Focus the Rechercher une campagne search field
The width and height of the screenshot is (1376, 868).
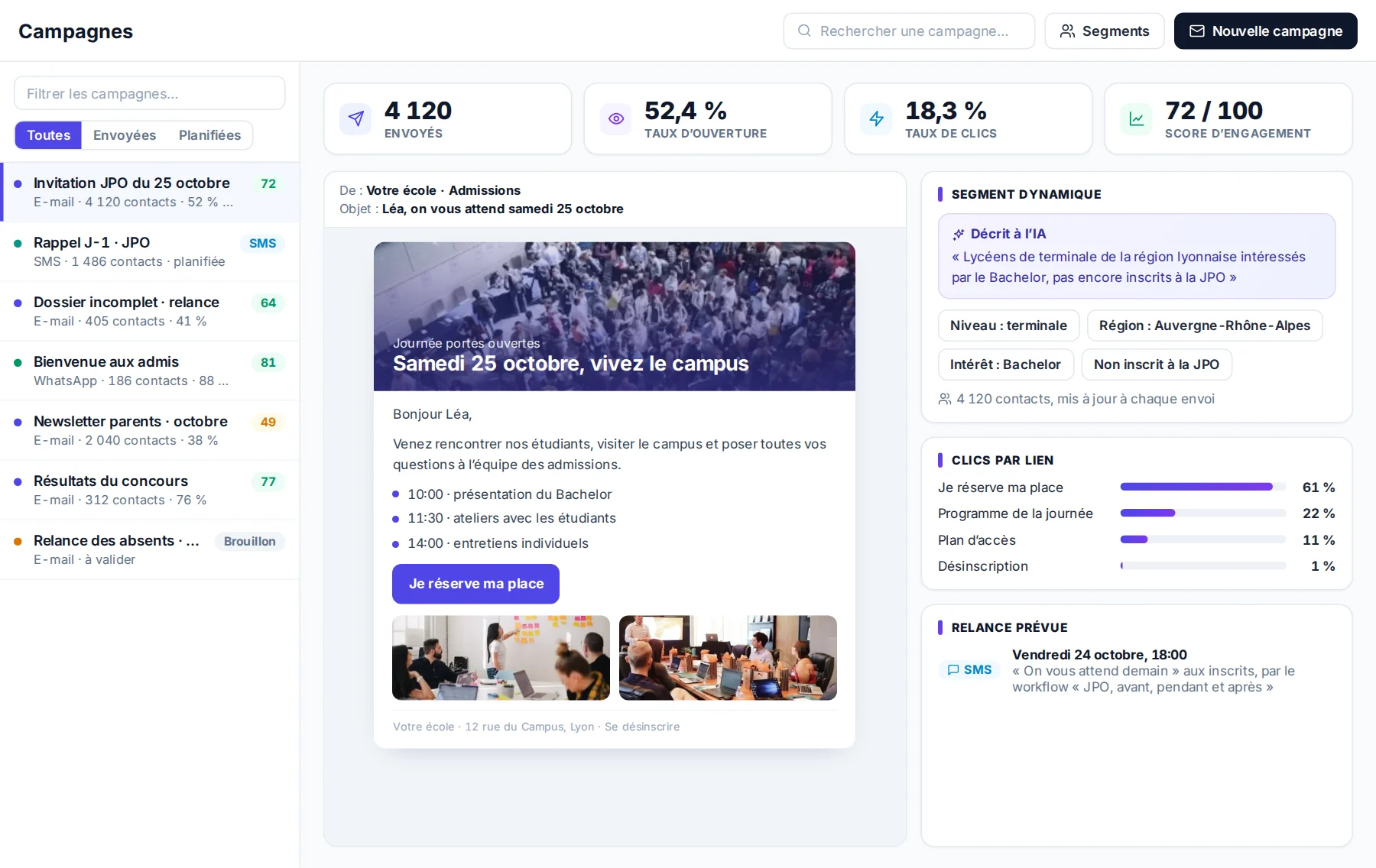click(x=909, y=31)
